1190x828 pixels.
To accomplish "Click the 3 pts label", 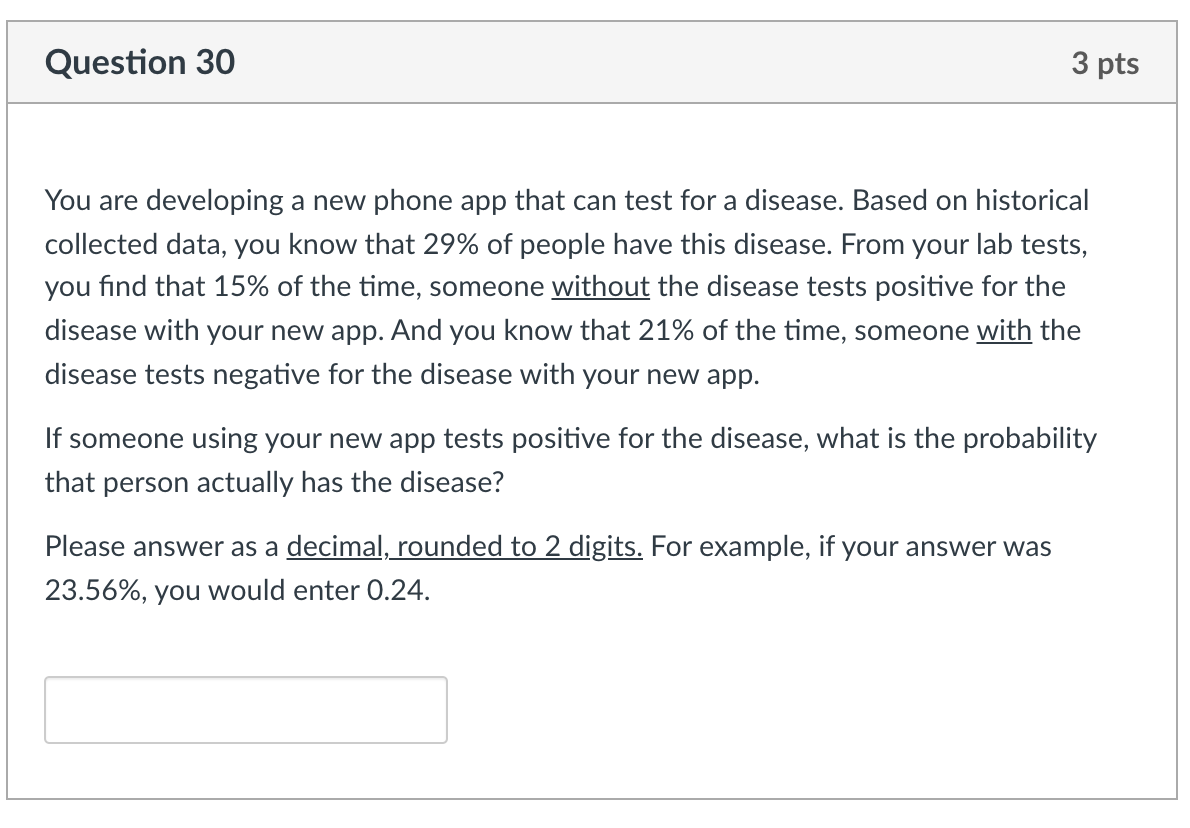I will coord(1106,62).
